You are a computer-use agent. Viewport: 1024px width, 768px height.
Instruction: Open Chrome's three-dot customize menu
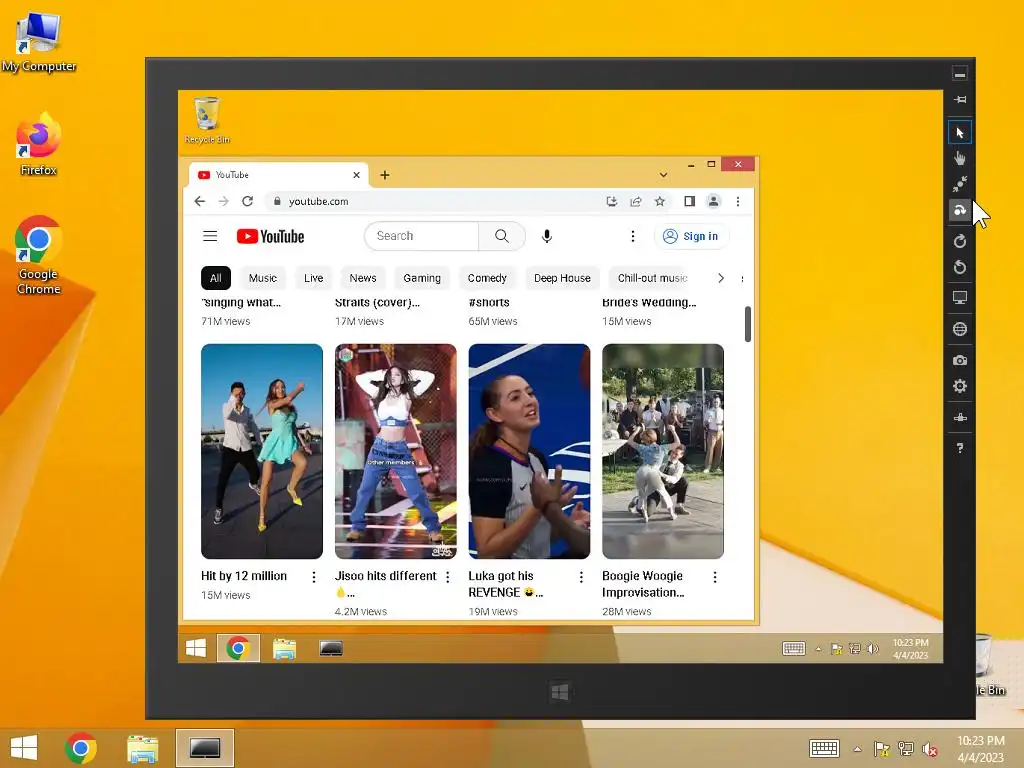tap(738, 201)
